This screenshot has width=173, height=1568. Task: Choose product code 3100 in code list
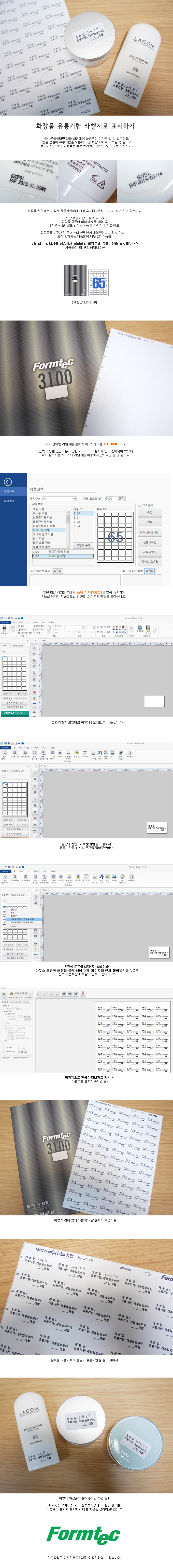click(83, 513)
